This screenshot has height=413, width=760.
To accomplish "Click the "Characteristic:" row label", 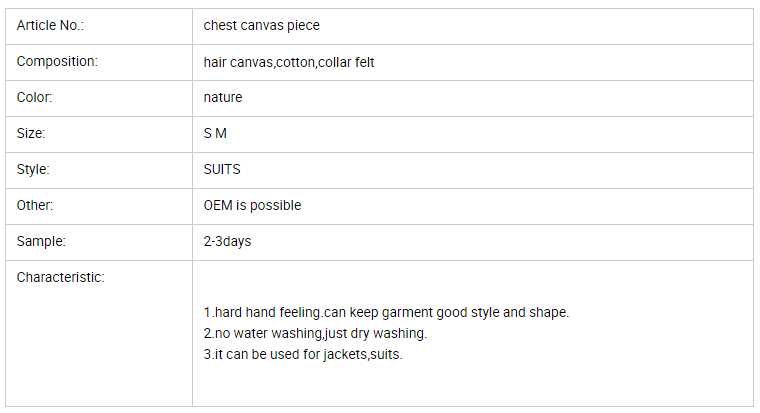I will (x=60, y=277).
